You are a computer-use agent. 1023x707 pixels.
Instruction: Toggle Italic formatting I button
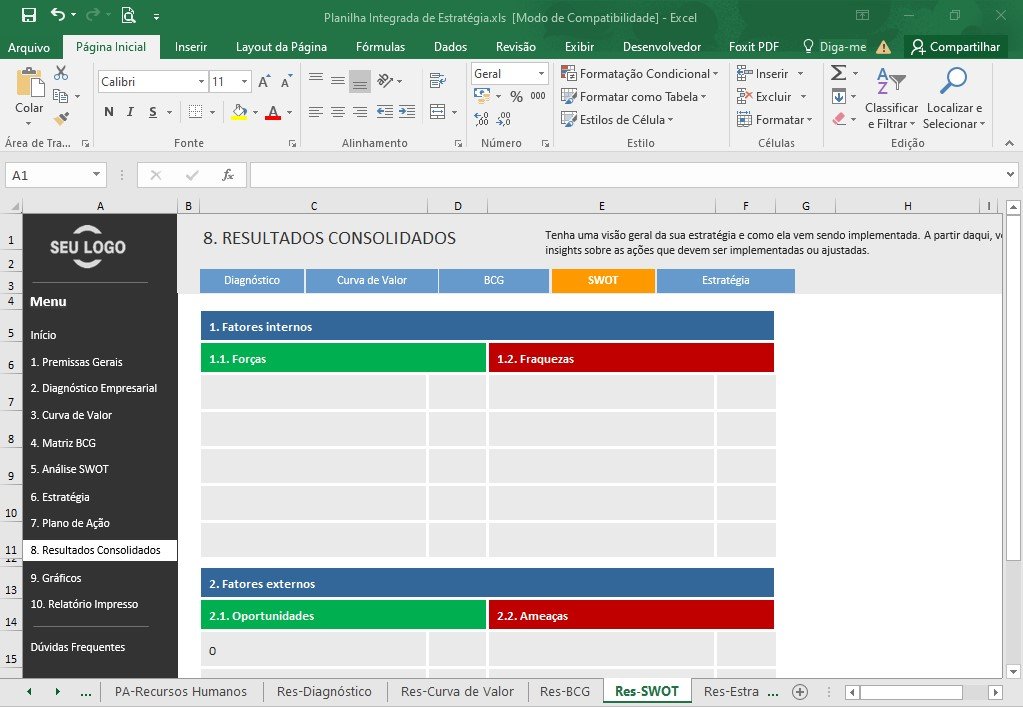coord(130,112)
